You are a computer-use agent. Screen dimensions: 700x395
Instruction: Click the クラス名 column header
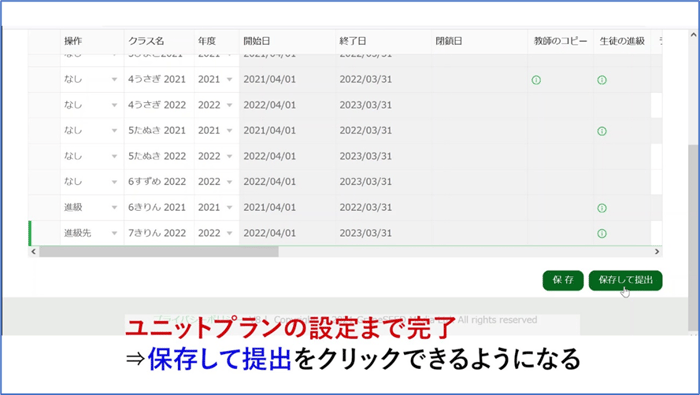[x=159, y=41]
